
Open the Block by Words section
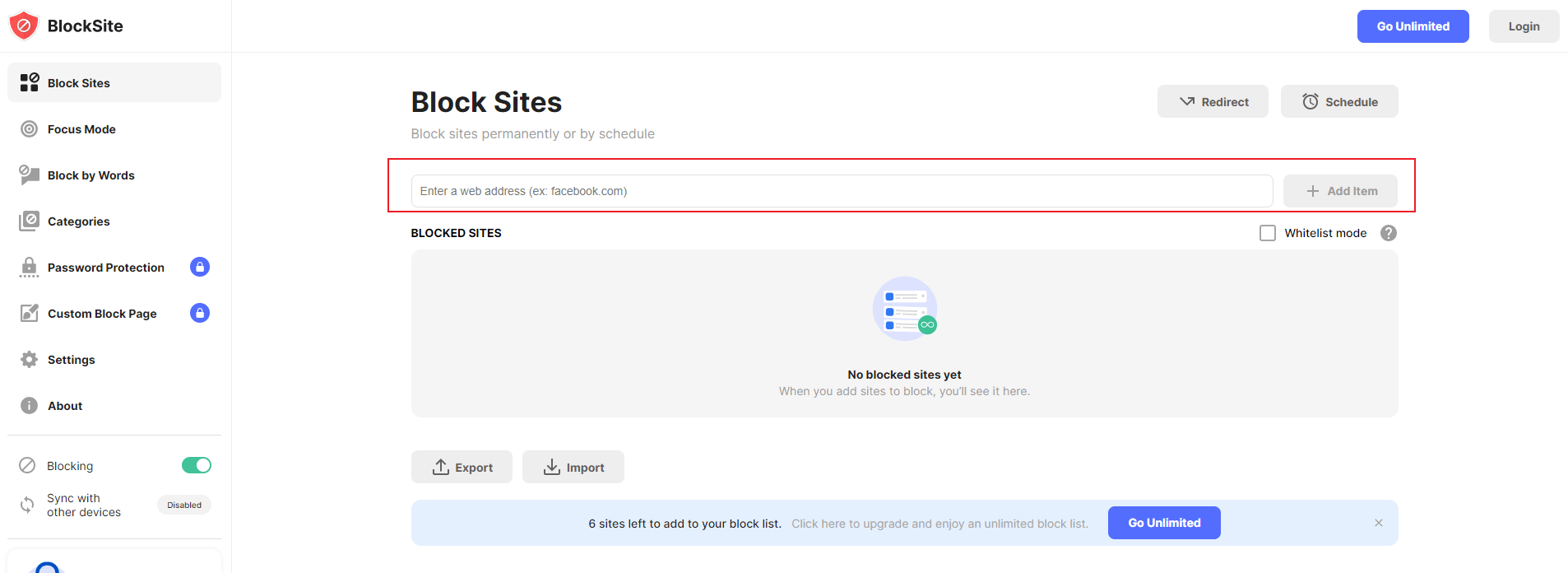(90, 175)
